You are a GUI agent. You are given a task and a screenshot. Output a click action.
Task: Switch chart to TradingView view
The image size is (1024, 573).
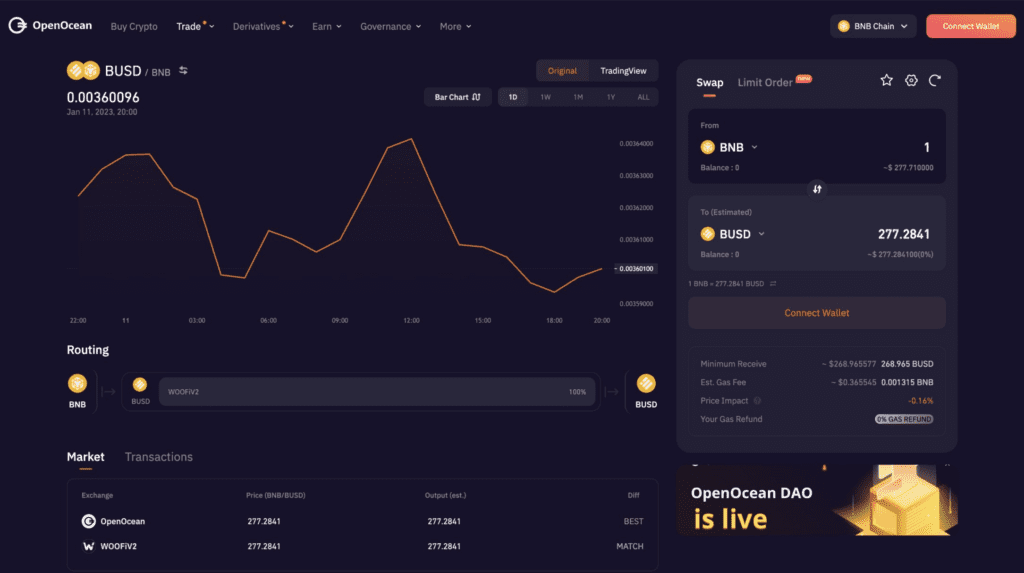(x=623, y=71)
